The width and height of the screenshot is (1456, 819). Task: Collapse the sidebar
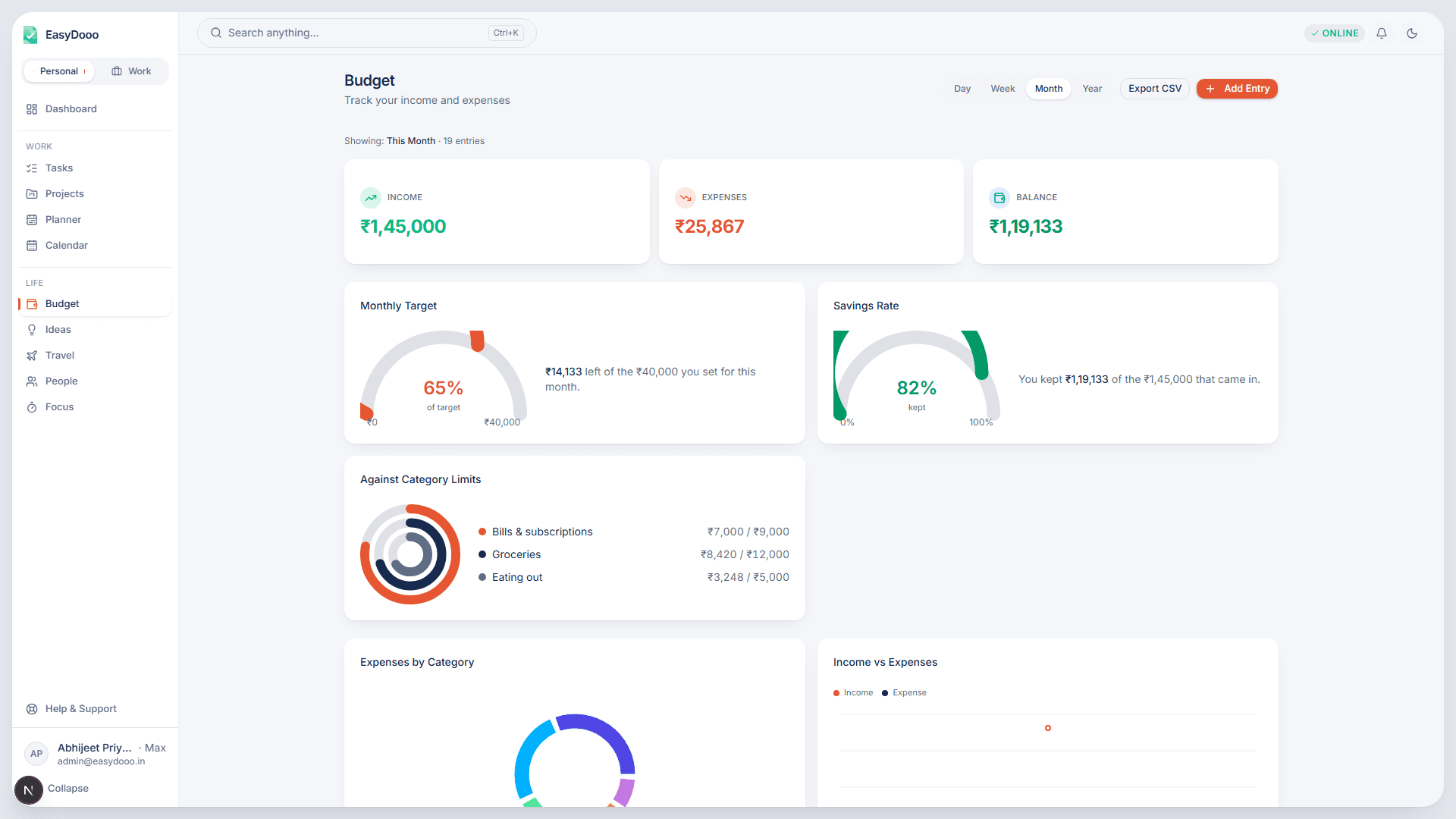[68, 789]
